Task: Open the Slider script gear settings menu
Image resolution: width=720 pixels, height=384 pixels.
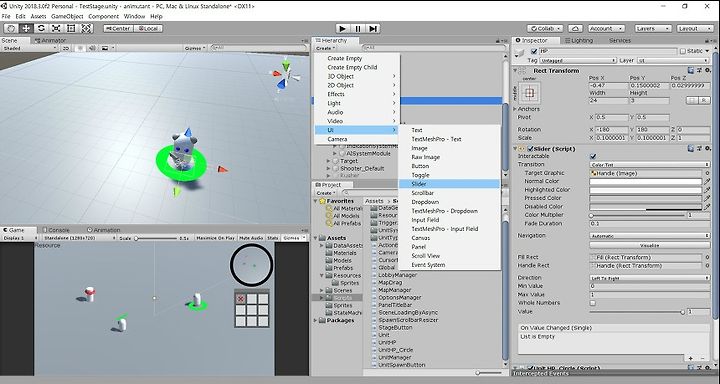Action: [x=708, y=148]
